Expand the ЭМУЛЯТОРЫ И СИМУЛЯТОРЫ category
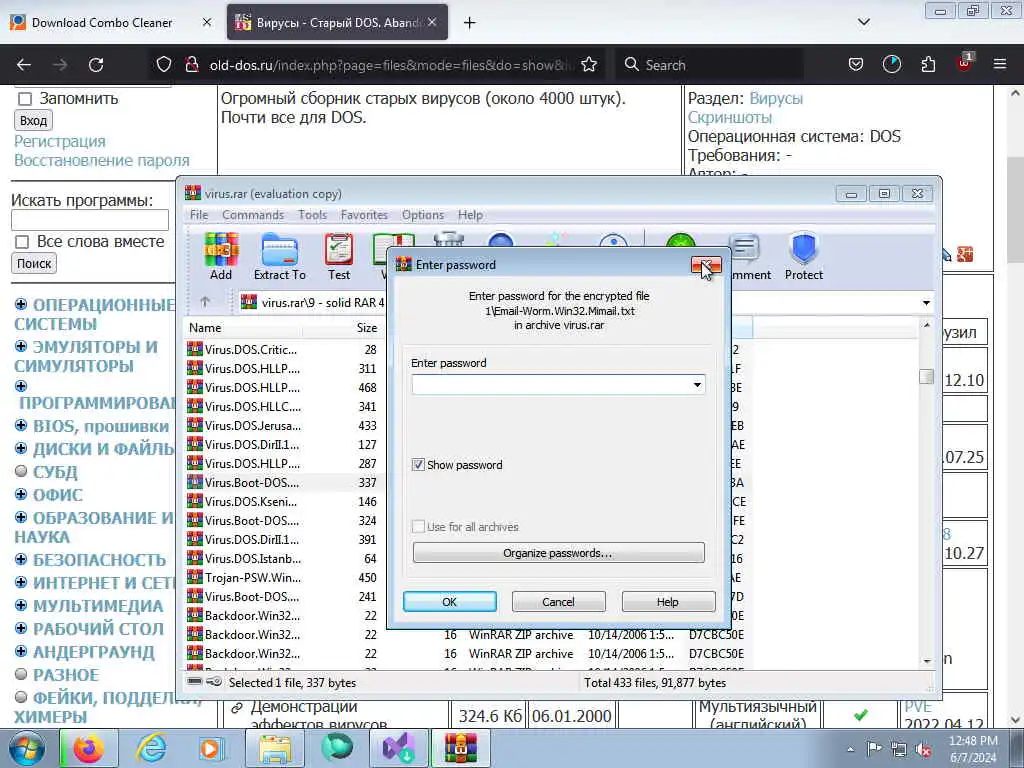The height and width of the screenshot is (768, 1024). point(21,346)
